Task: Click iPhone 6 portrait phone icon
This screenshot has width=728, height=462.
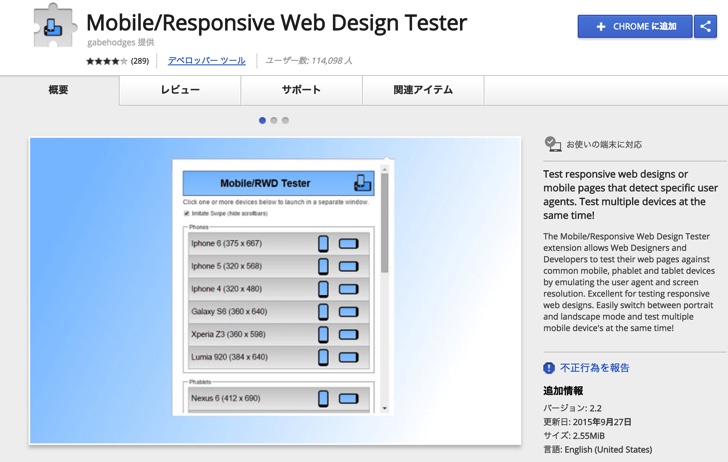Action: (323, 243)
